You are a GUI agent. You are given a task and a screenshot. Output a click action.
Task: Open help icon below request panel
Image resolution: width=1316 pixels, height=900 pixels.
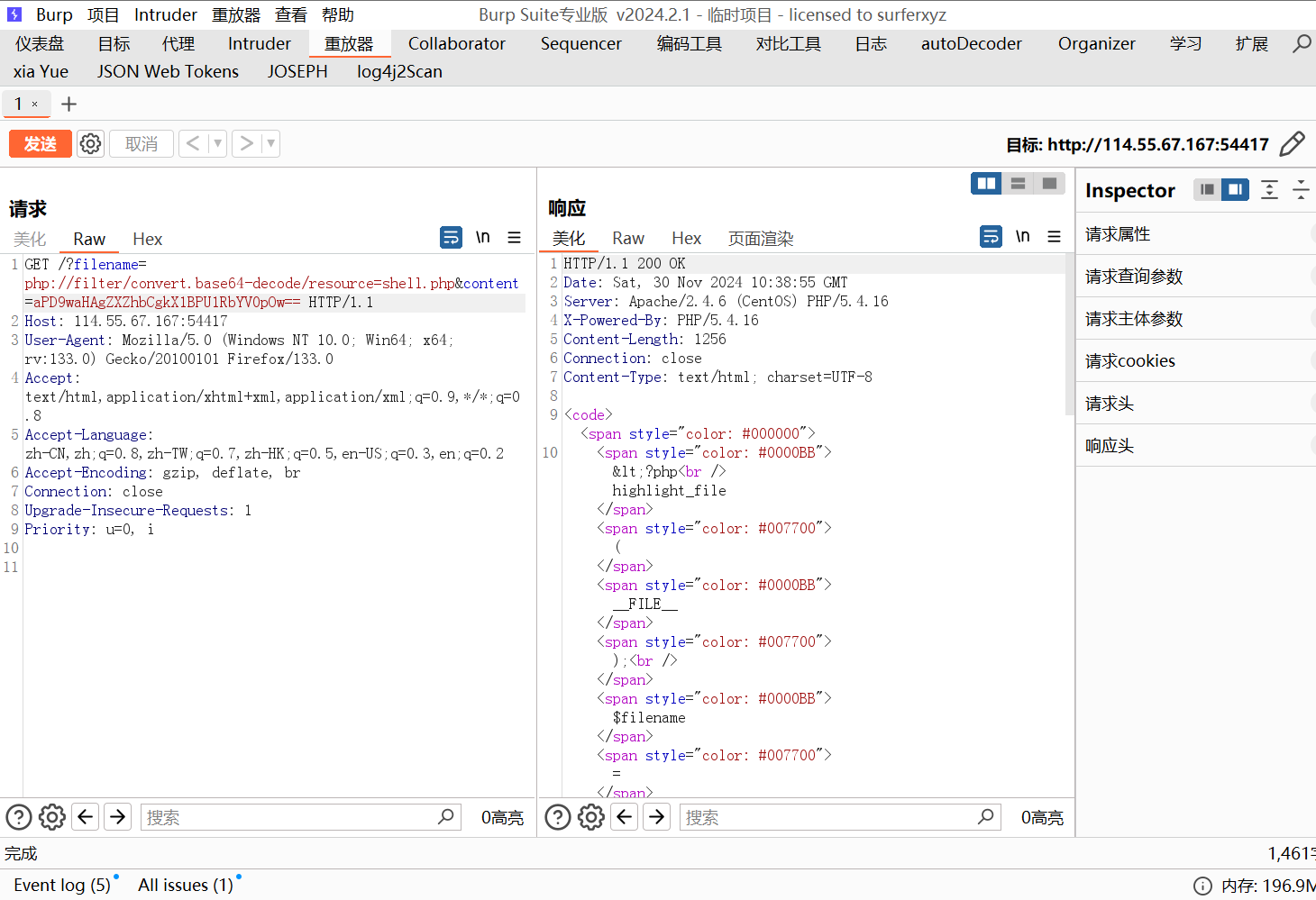coord(19,817)
